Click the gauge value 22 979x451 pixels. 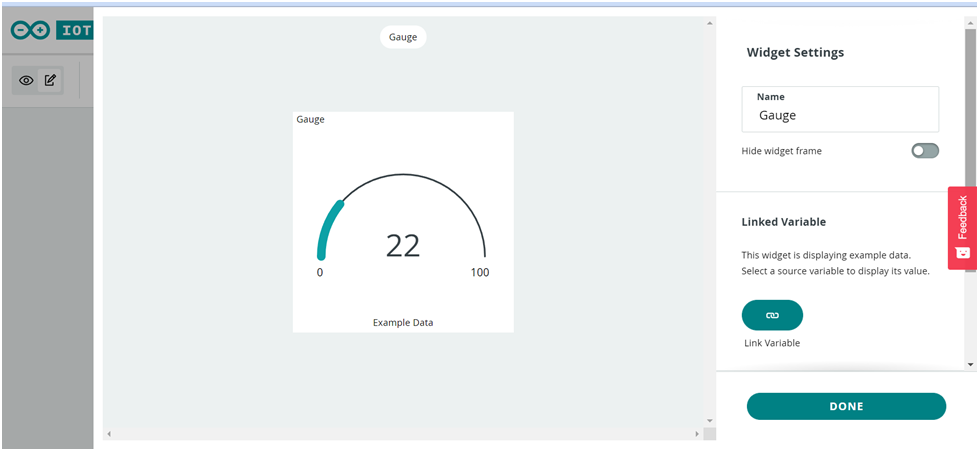[403, 245]
